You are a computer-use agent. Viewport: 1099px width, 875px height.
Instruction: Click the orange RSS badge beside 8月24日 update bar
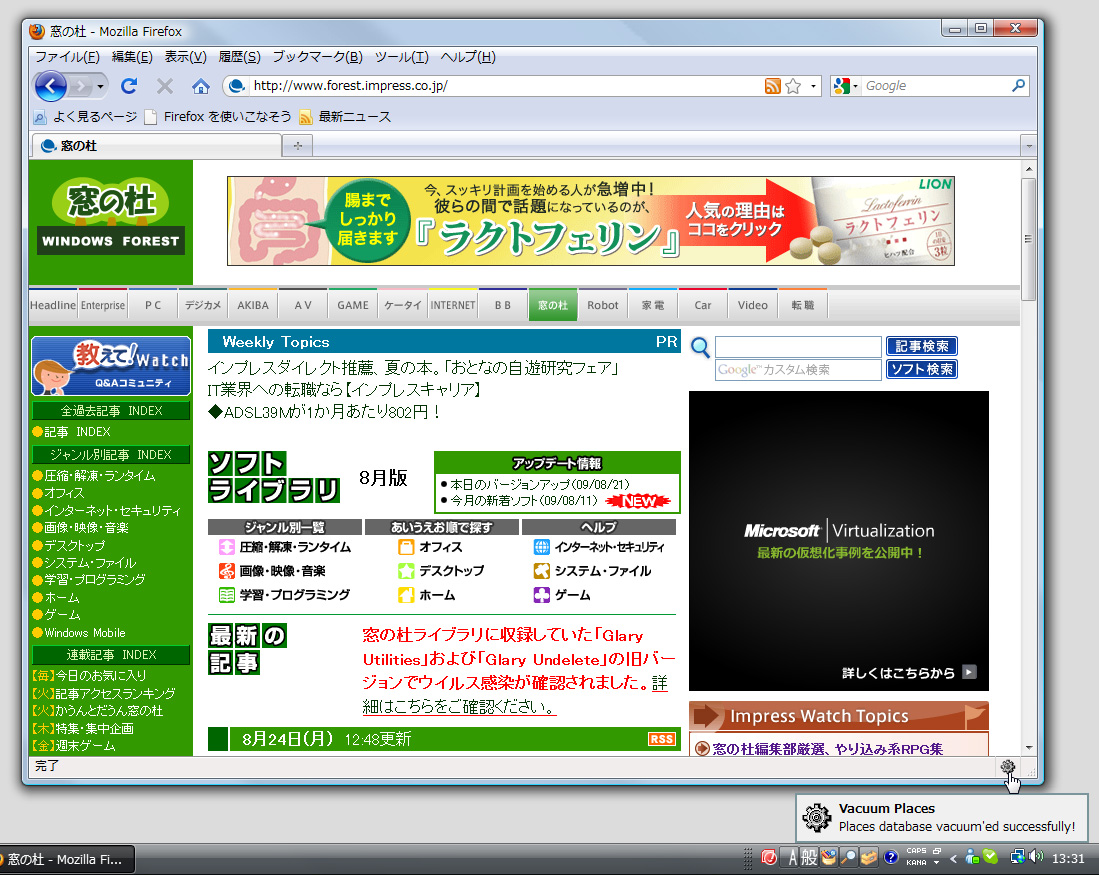point(662,739)
